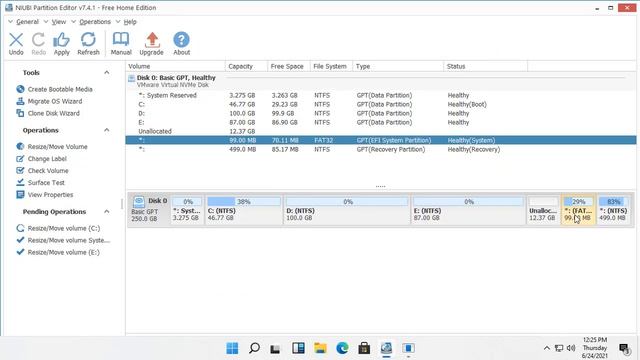Start the Migrate OS Wizard
The image size is (640, 360).
click(x=49, y=101)
